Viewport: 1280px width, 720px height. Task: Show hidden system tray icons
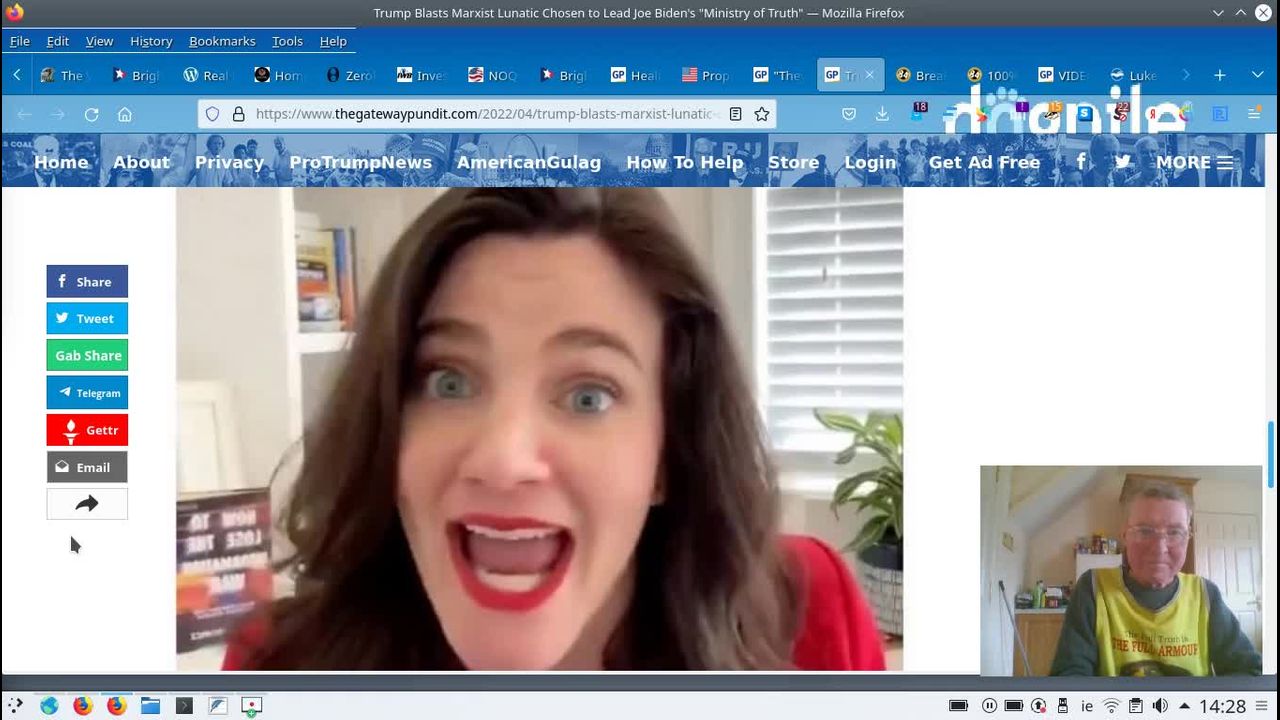[x=1184, y=706]
